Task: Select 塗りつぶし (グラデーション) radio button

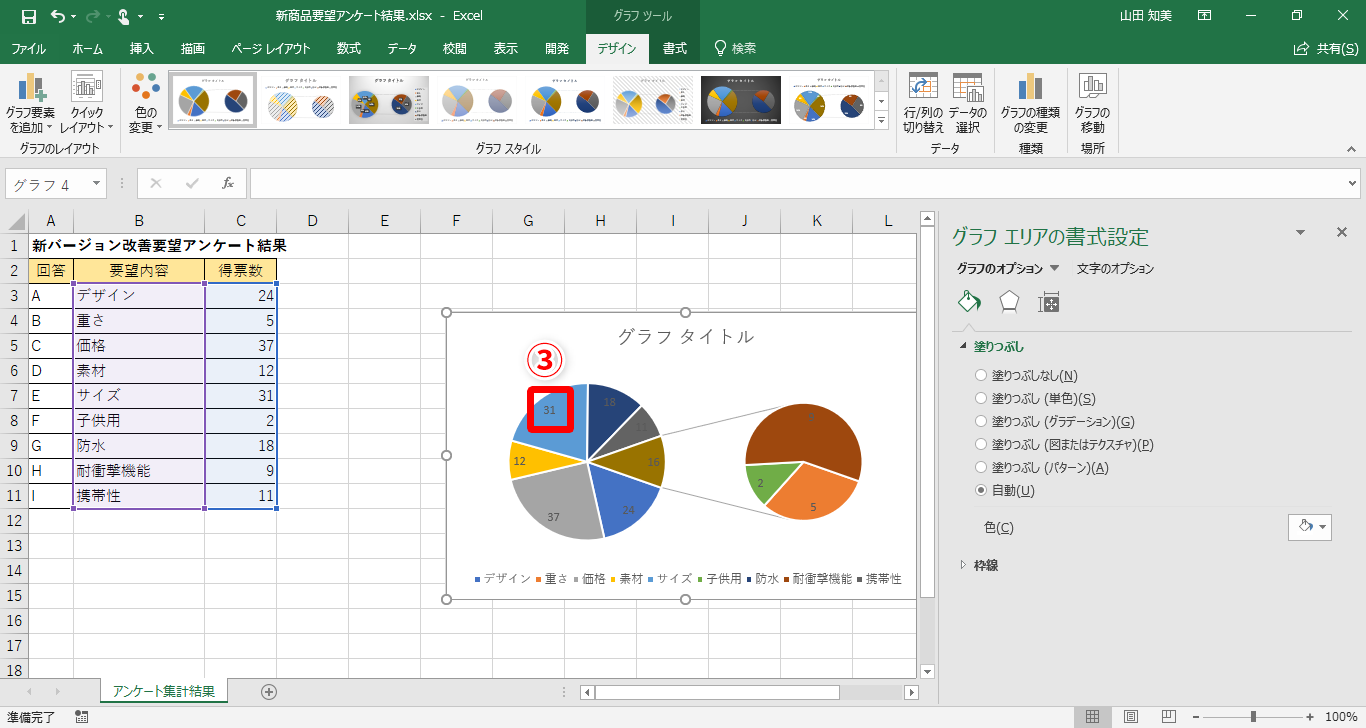Action: (x=980, y=421)
